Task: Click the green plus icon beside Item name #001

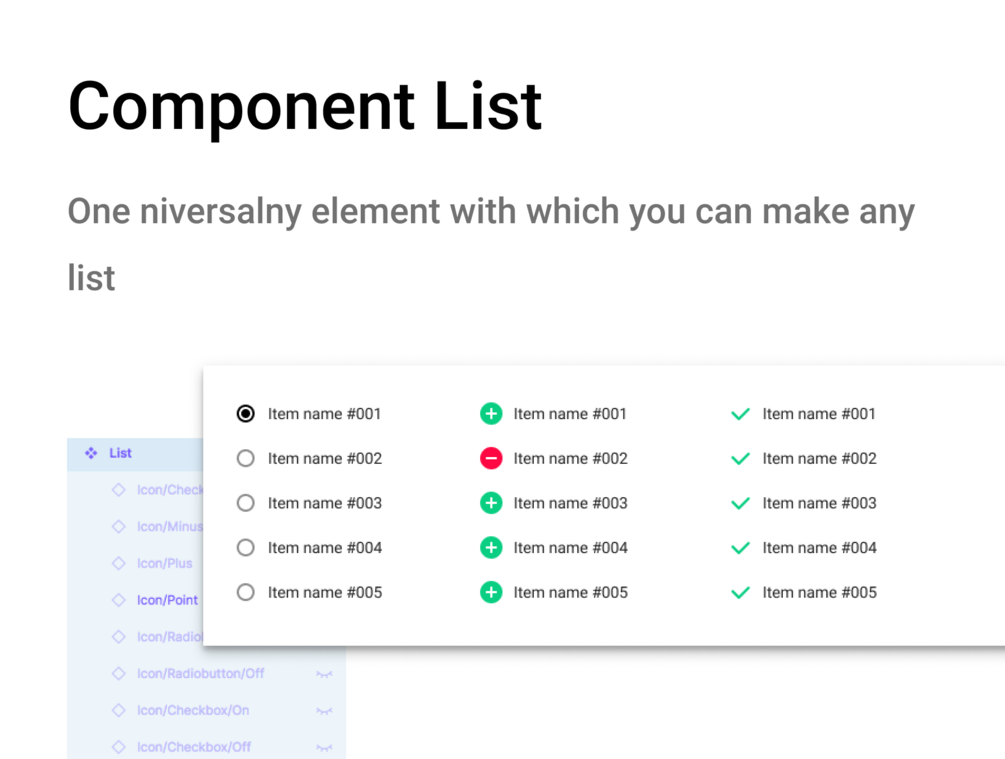Action: click(x=491, y=414)
